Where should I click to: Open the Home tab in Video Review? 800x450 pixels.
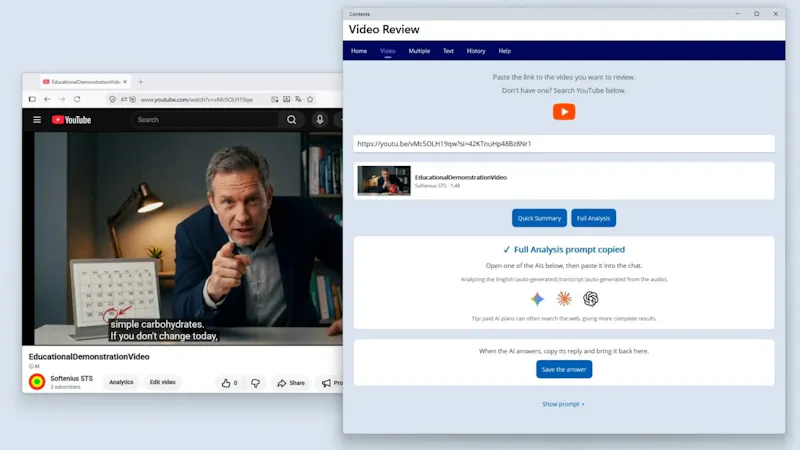359,51
